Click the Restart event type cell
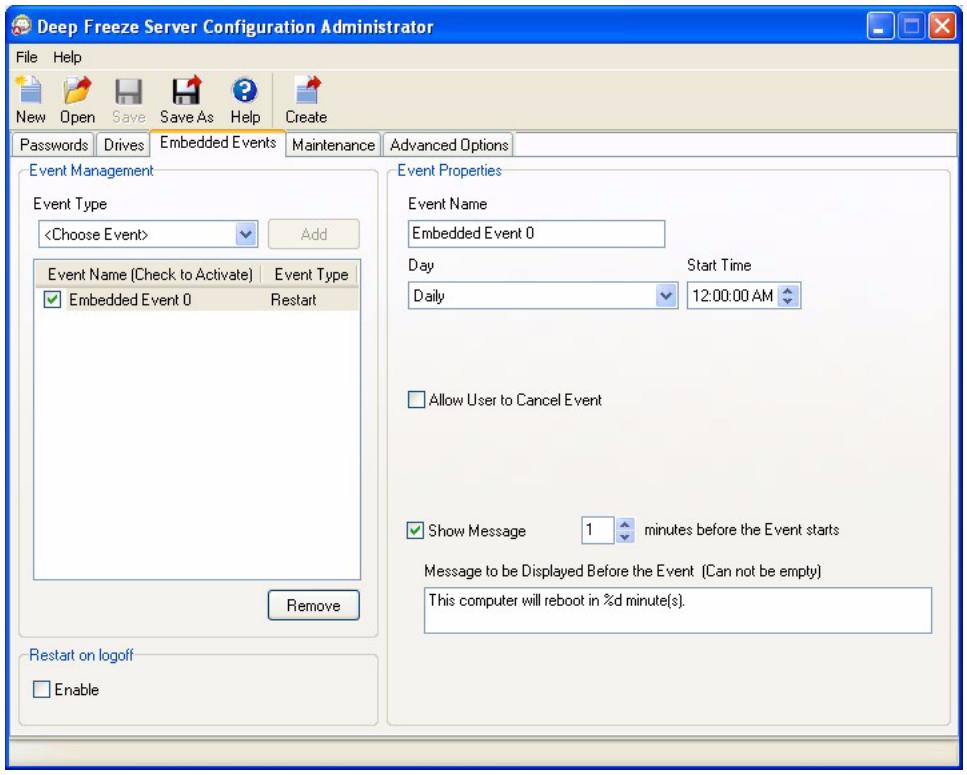 [x=294, y=300]
